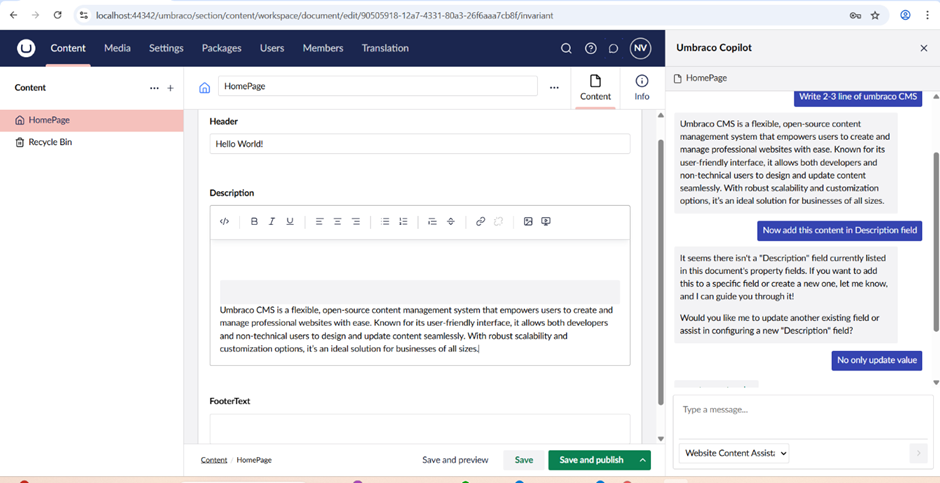Open Content tree actions ellipsis

coord(155,88)
